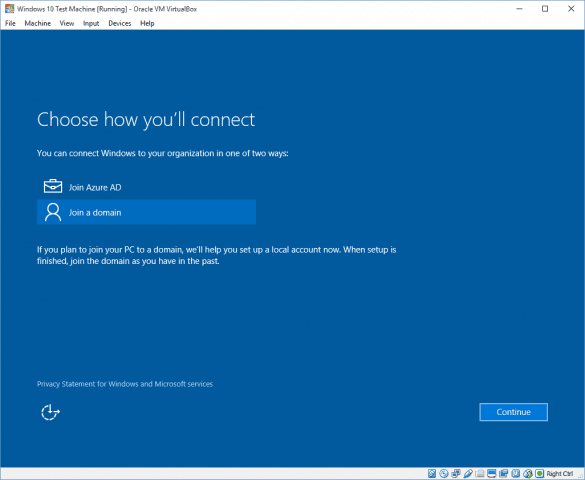Viewport: 585px width, 480px height.
Task: Open the Devices menu
Action: [x=120, y=23]
